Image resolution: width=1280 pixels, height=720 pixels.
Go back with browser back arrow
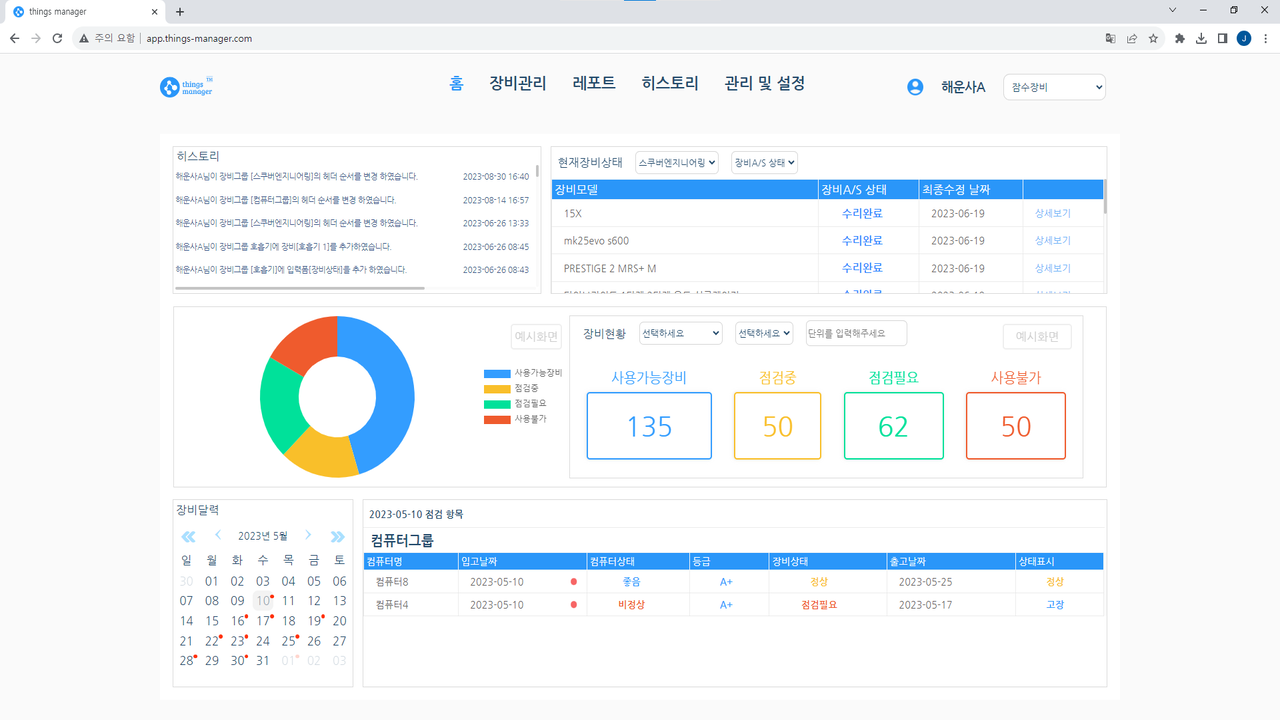(x=14, y=38)
